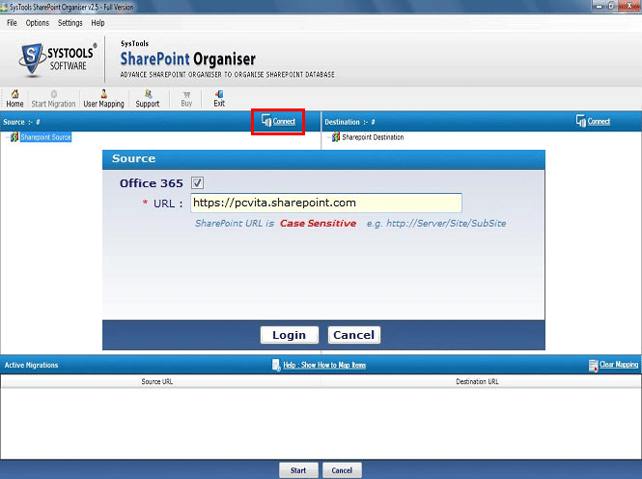Screen dimensions: 642x479
Task: Click the Support toolbar icon
Action: point(147,99)
